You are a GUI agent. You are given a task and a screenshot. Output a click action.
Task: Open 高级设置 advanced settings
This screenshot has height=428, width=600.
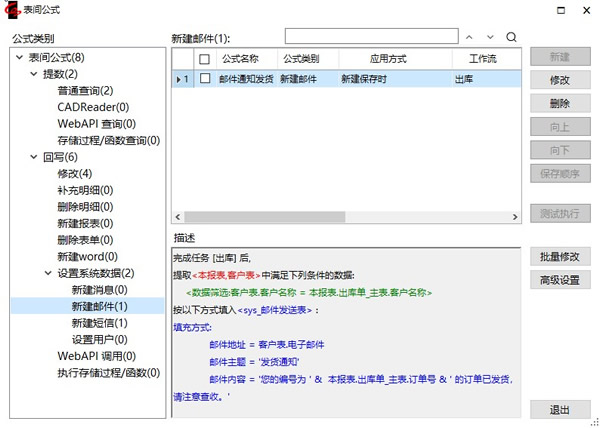(x=559, y=280)
